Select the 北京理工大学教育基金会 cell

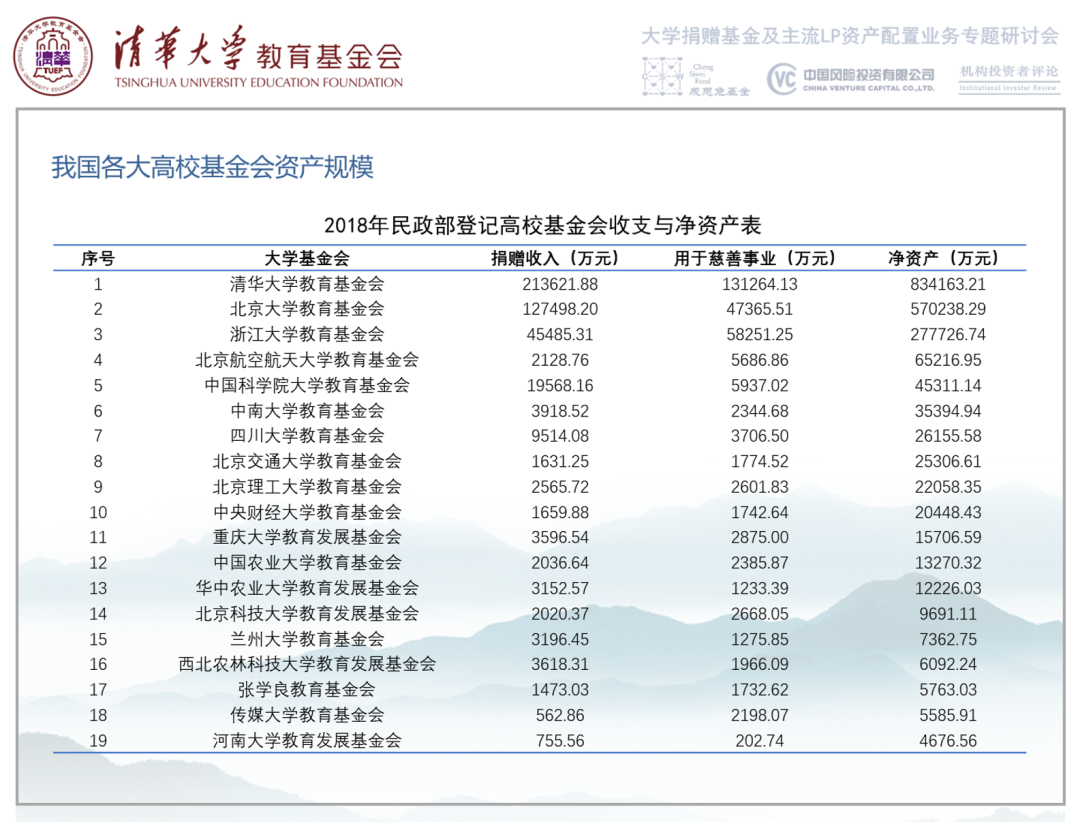tap(307, 486)
